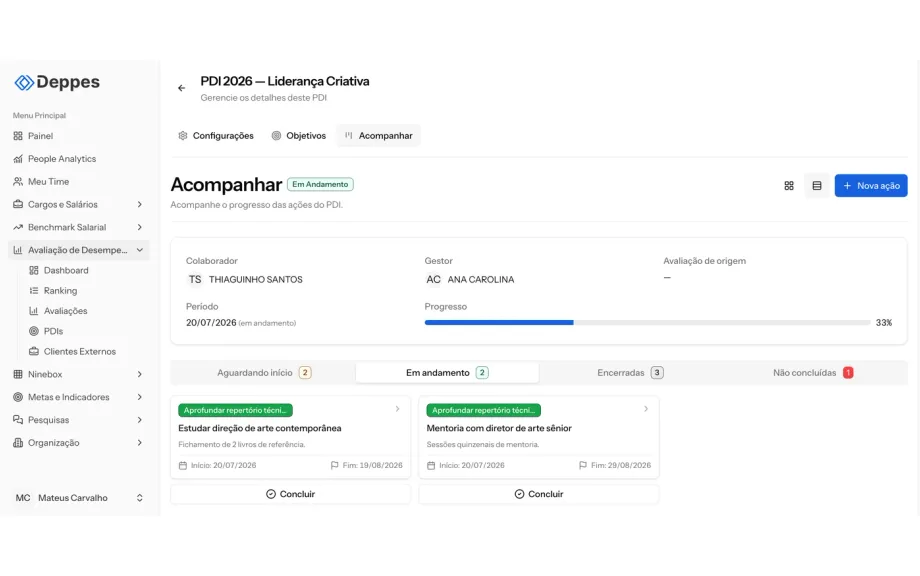The width and height of the screenshot is (920, 576).
Task: Click the AC avatar of Ana Carolina
Action: click(434, 280)
